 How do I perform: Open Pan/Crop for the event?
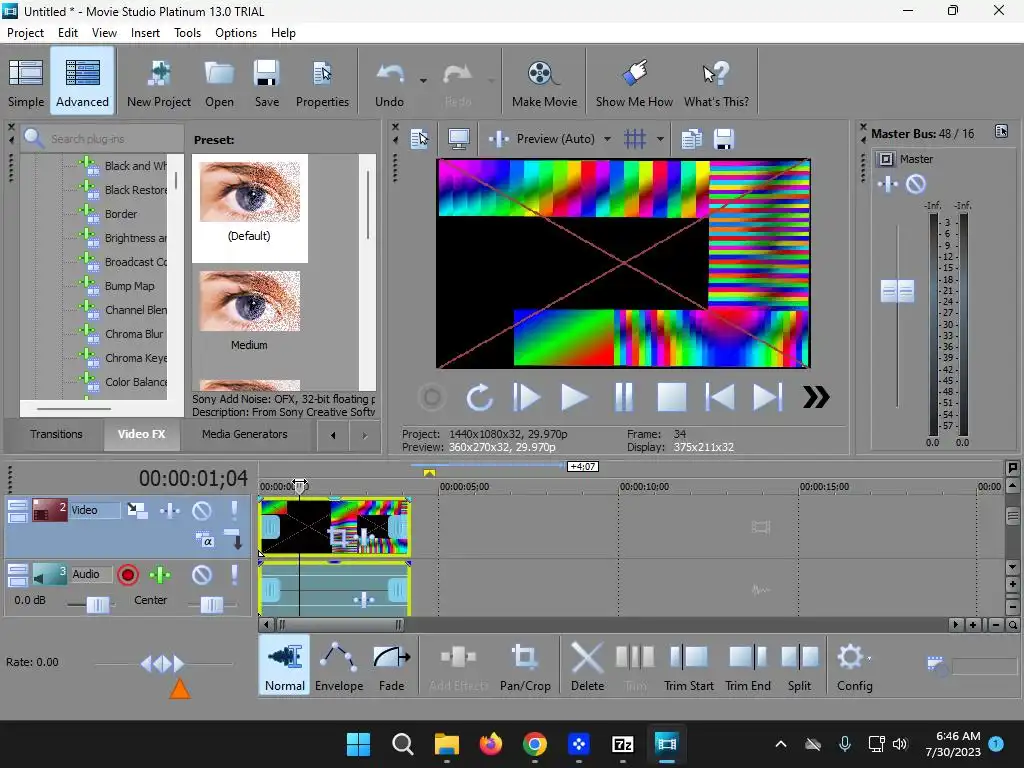(x=525, y=666)
